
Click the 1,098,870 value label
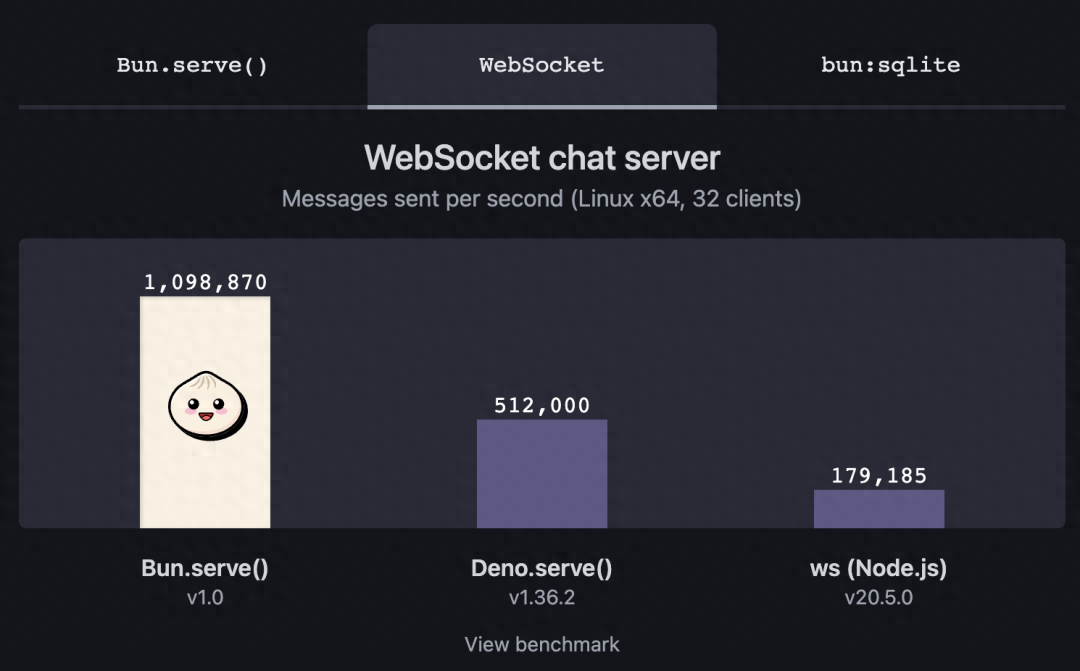click(205, 282)
